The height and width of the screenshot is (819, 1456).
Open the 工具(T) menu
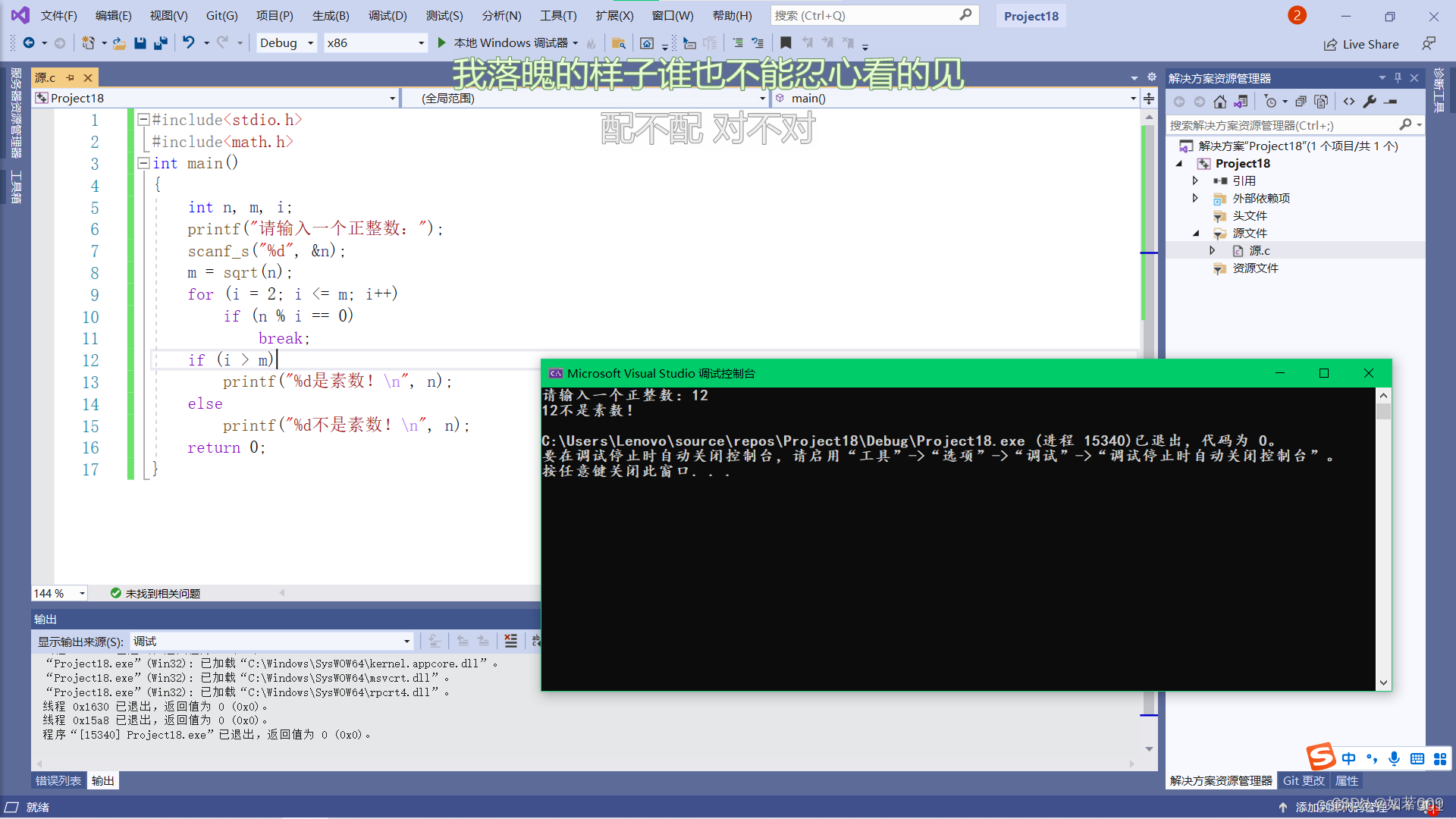coord(558,15)
